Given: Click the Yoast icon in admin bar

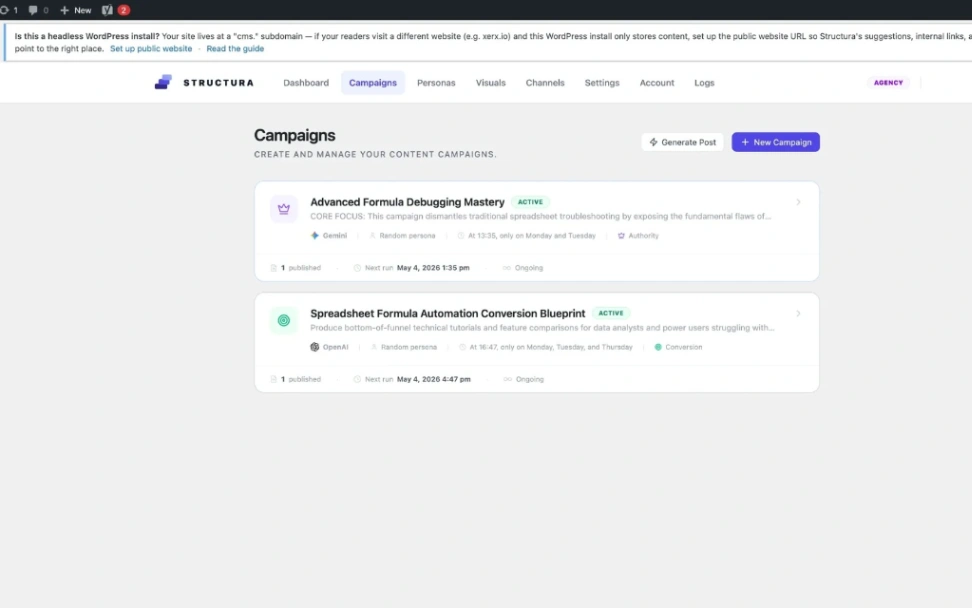Looking at the screenshot, I should pyautogui.click(x=107, y=10).
